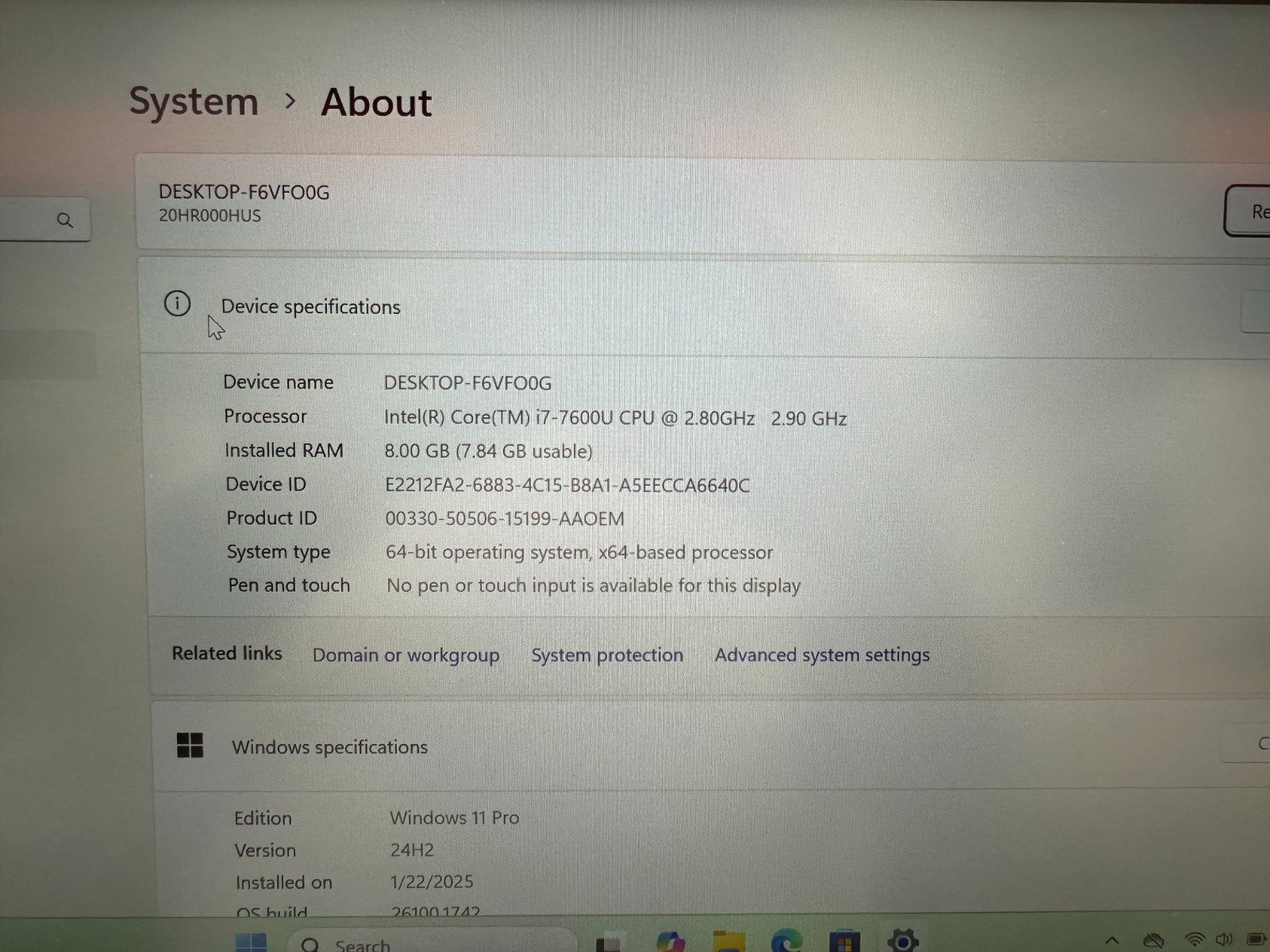Click the 64-bit operating system text
Viewport: 1270px width, 952px height.
(579, 552)
